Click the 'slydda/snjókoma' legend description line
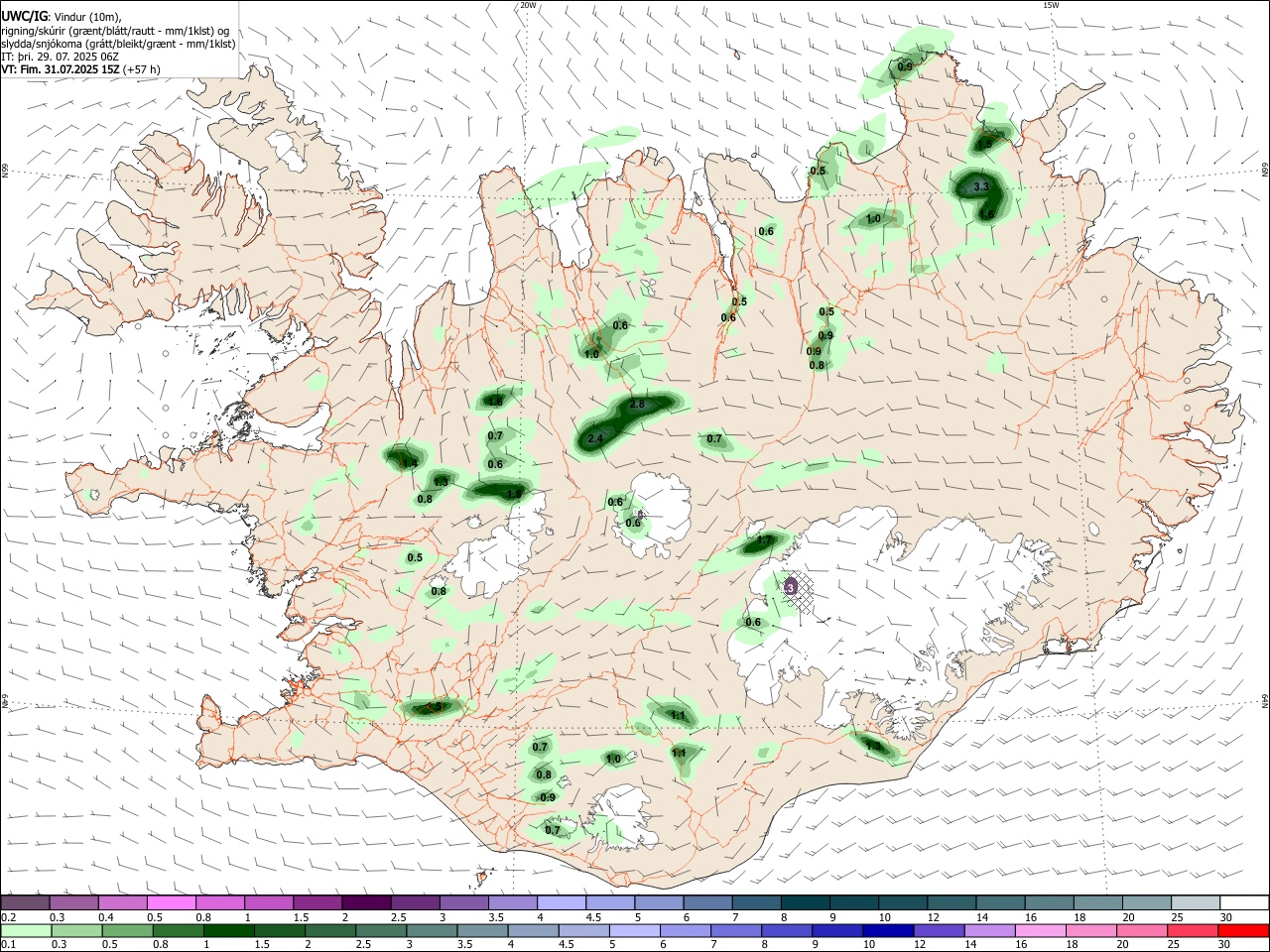This screenshot has width=1270, height=952. coord(118,44)
